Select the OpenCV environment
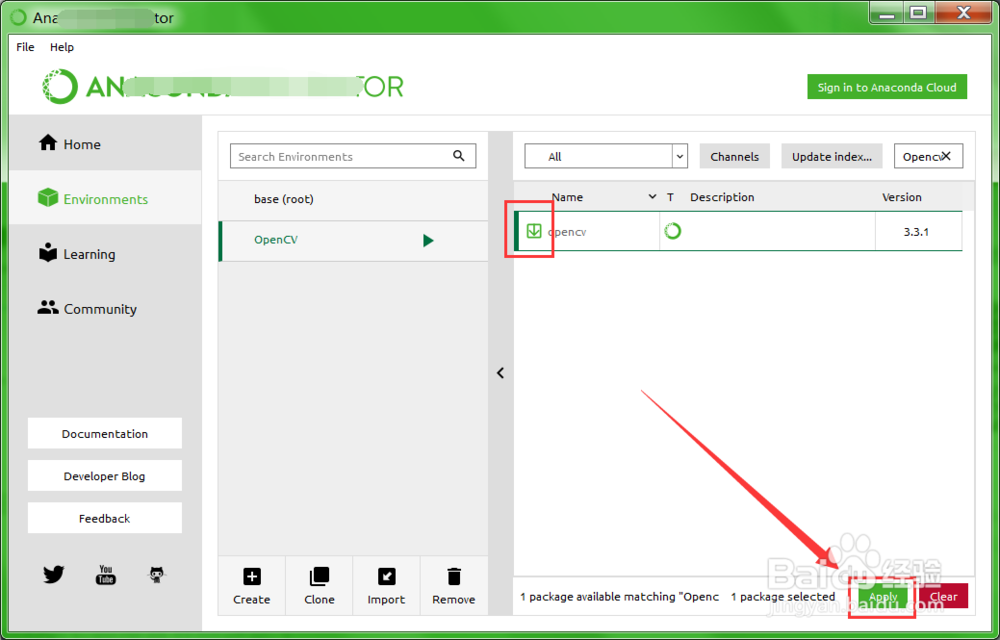Screen dimensions: 1000x640 [x=353, y=240]
